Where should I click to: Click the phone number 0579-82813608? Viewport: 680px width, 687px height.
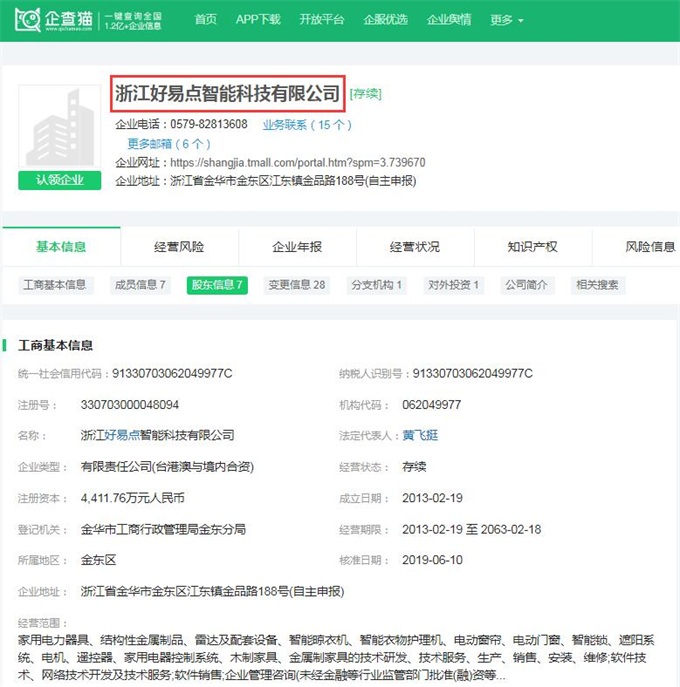click(x=209, y=124)
